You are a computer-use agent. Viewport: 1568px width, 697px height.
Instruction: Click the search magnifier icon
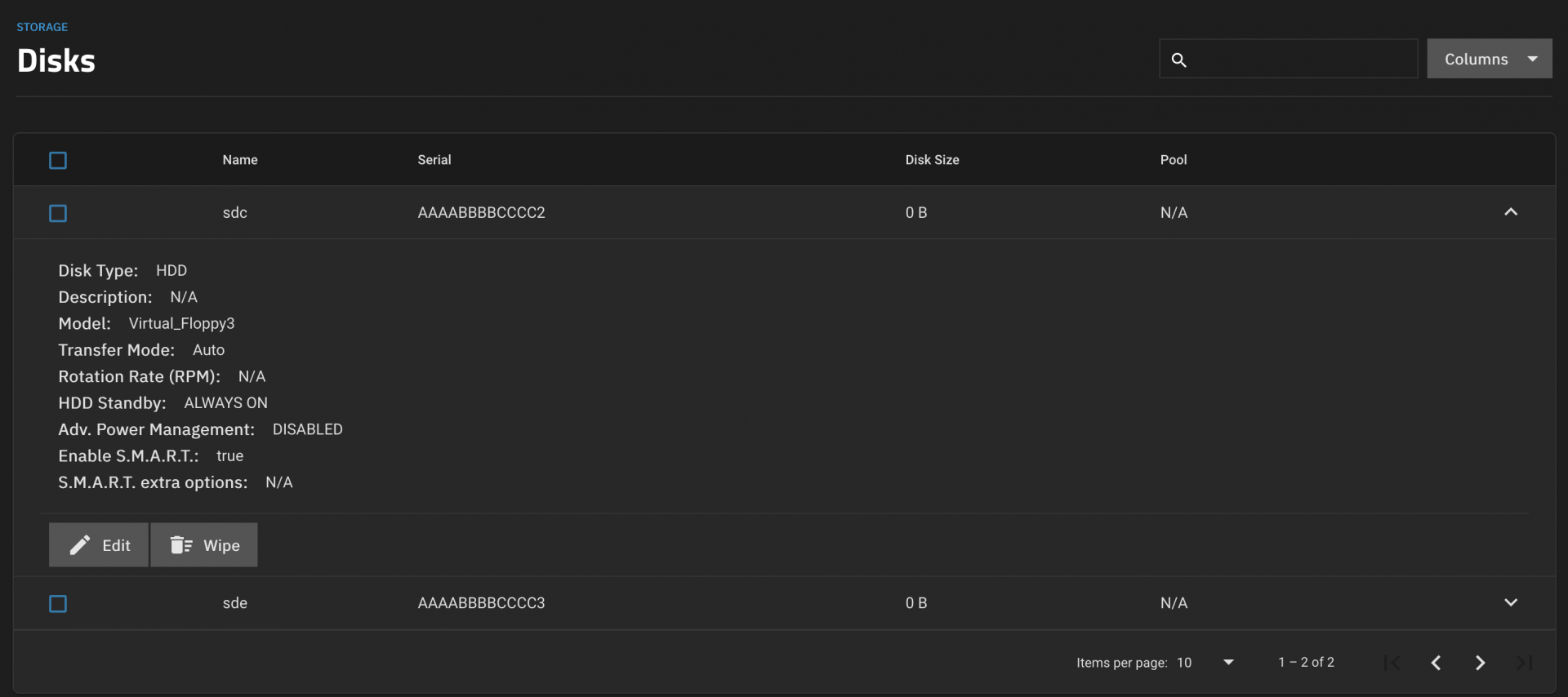pyautogui.click(x=1178, y=60)
